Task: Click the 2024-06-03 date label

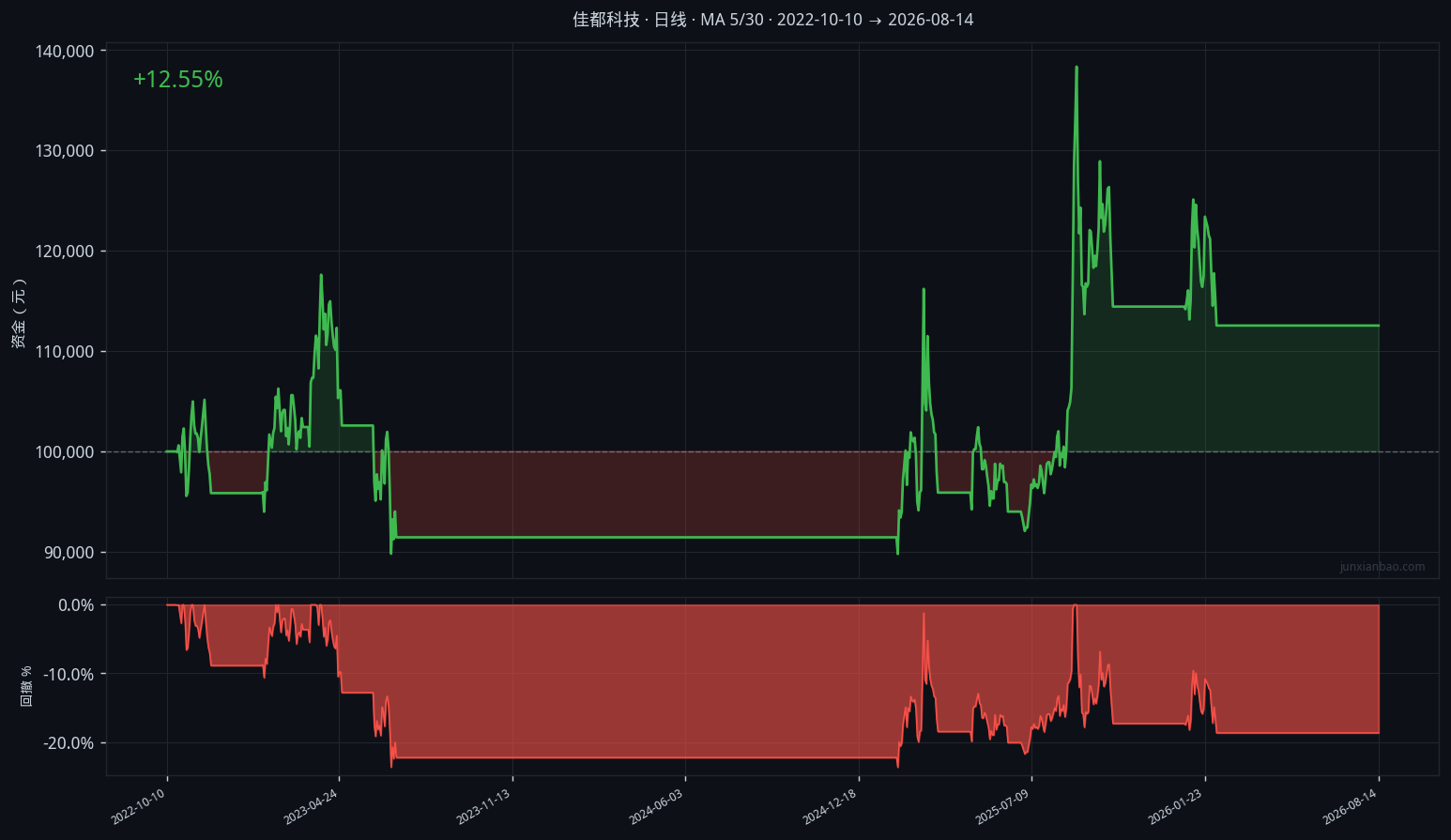Action: (656, 807)
